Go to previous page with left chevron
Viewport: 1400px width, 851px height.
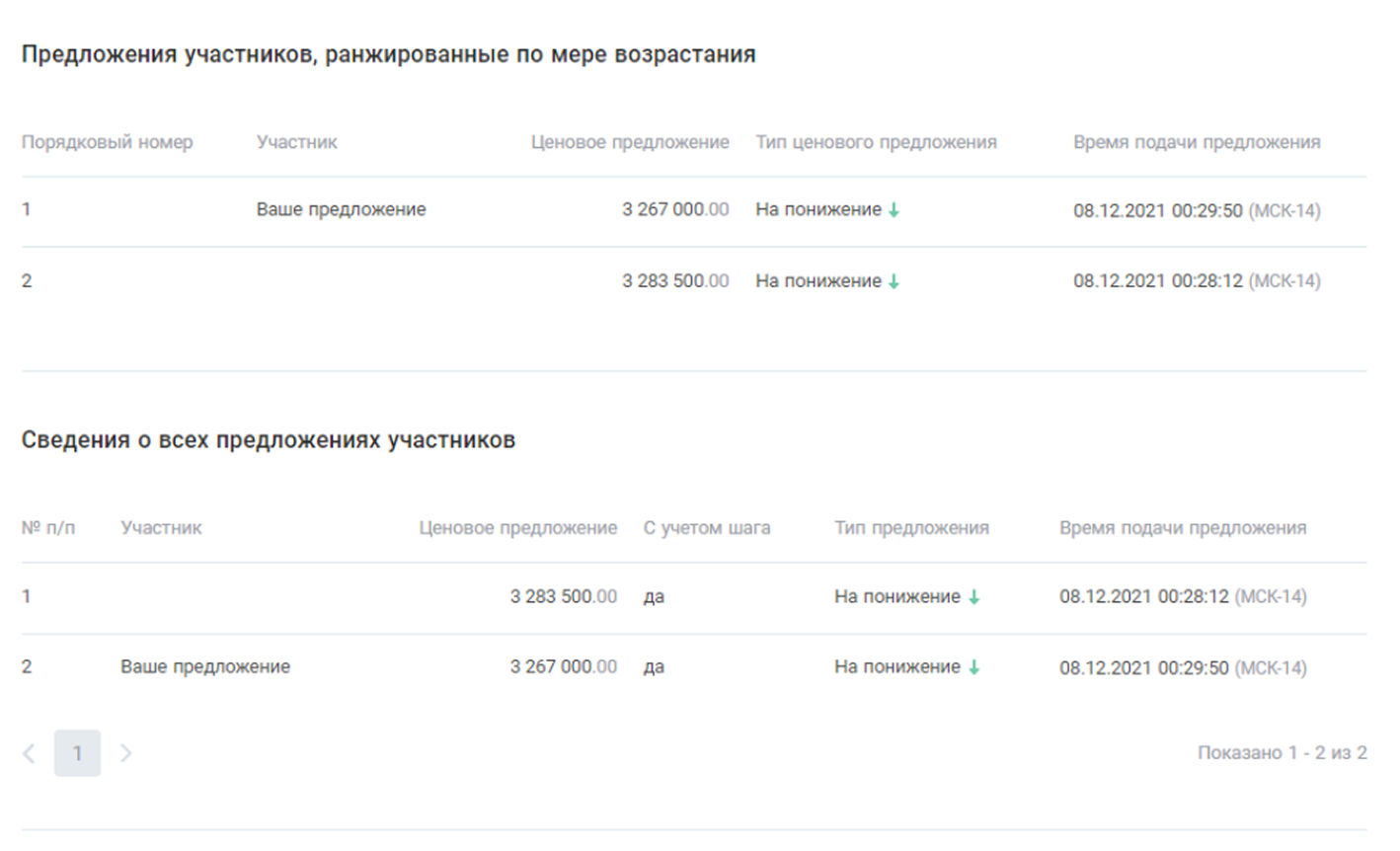(x=29, y=753)
